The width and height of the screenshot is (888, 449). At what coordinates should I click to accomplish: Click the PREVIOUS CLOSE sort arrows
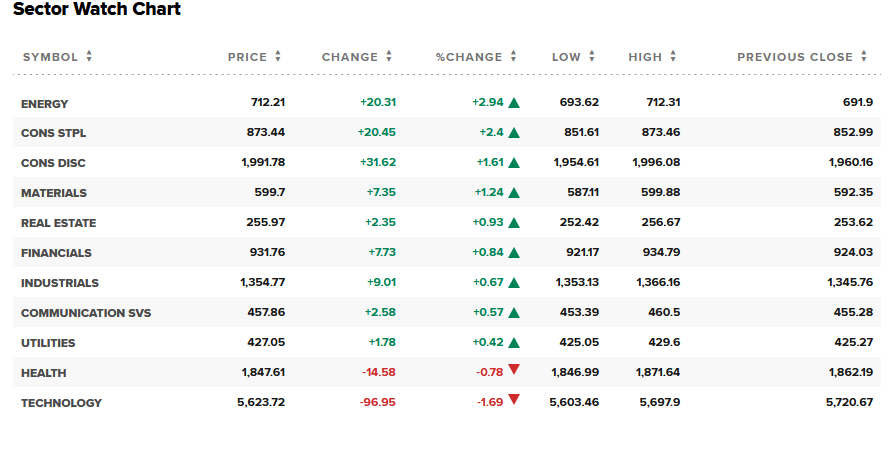click(x=864, y=56)
